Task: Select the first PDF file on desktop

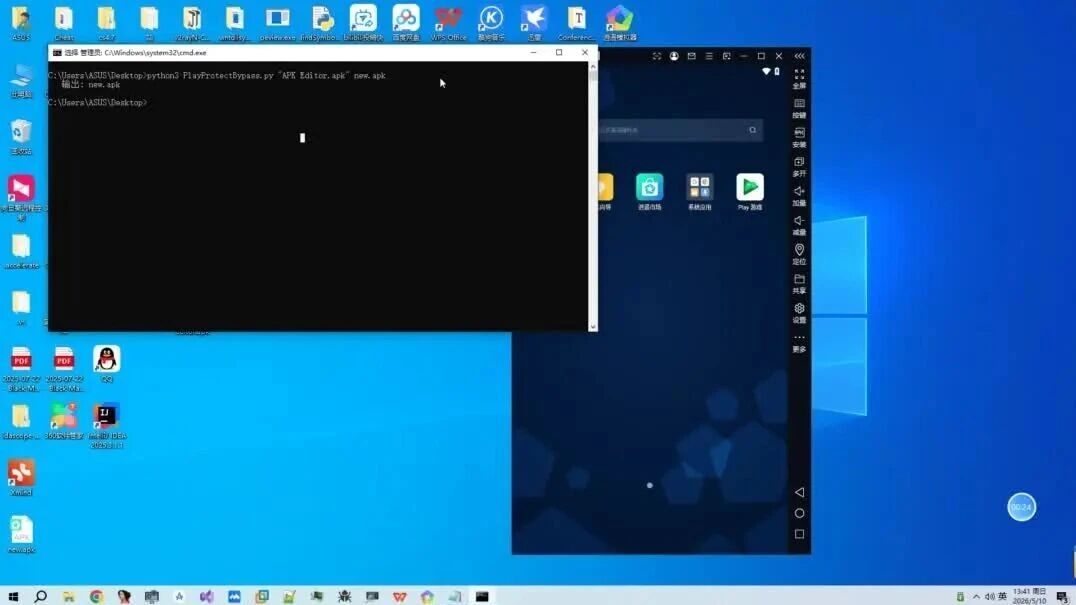Action: click(x=21, y=368)
